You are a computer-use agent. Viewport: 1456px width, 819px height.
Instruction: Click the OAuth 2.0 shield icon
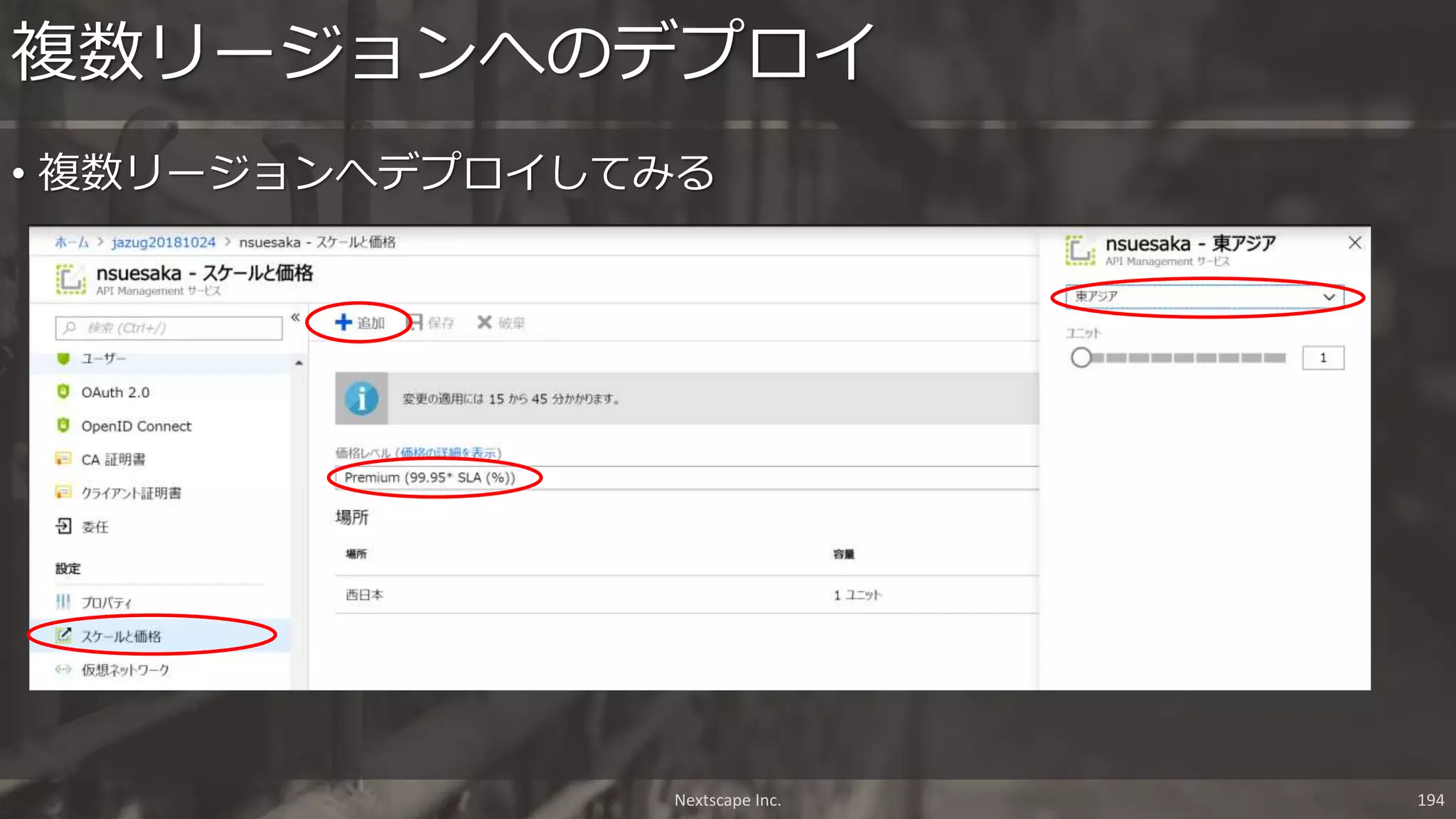click(63, 392)
